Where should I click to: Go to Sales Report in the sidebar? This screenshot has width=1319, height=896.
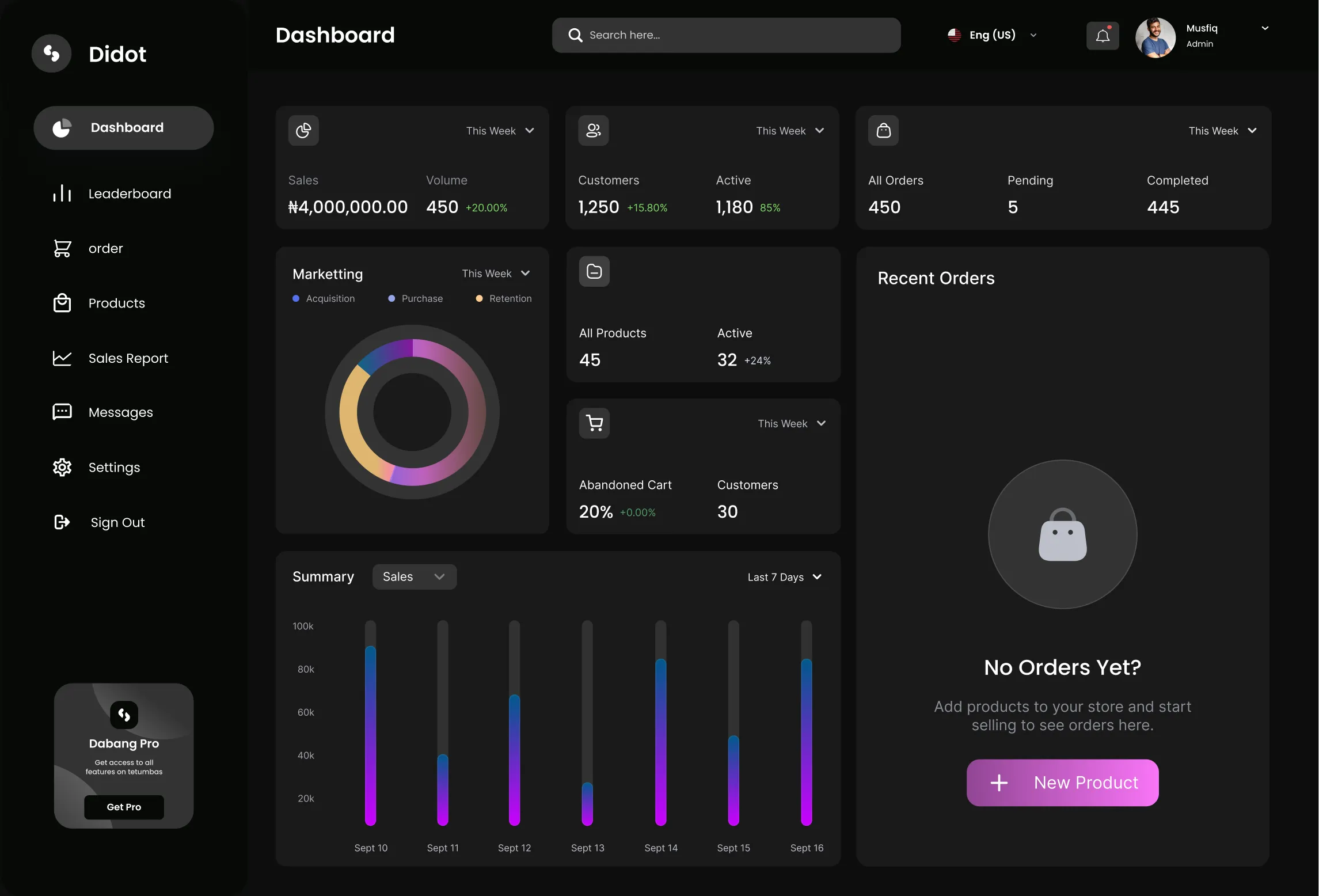[x=128, y=358]
